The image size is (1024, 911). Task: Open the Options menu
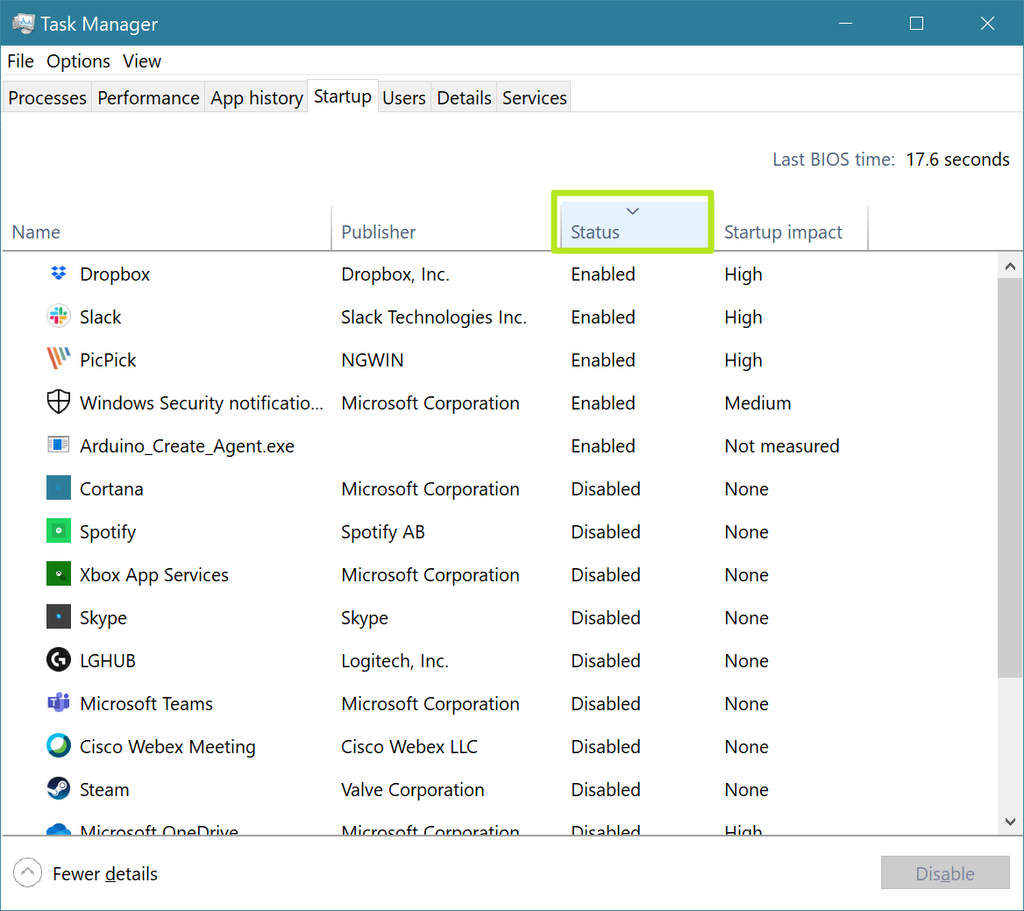[x=78, y=61]
